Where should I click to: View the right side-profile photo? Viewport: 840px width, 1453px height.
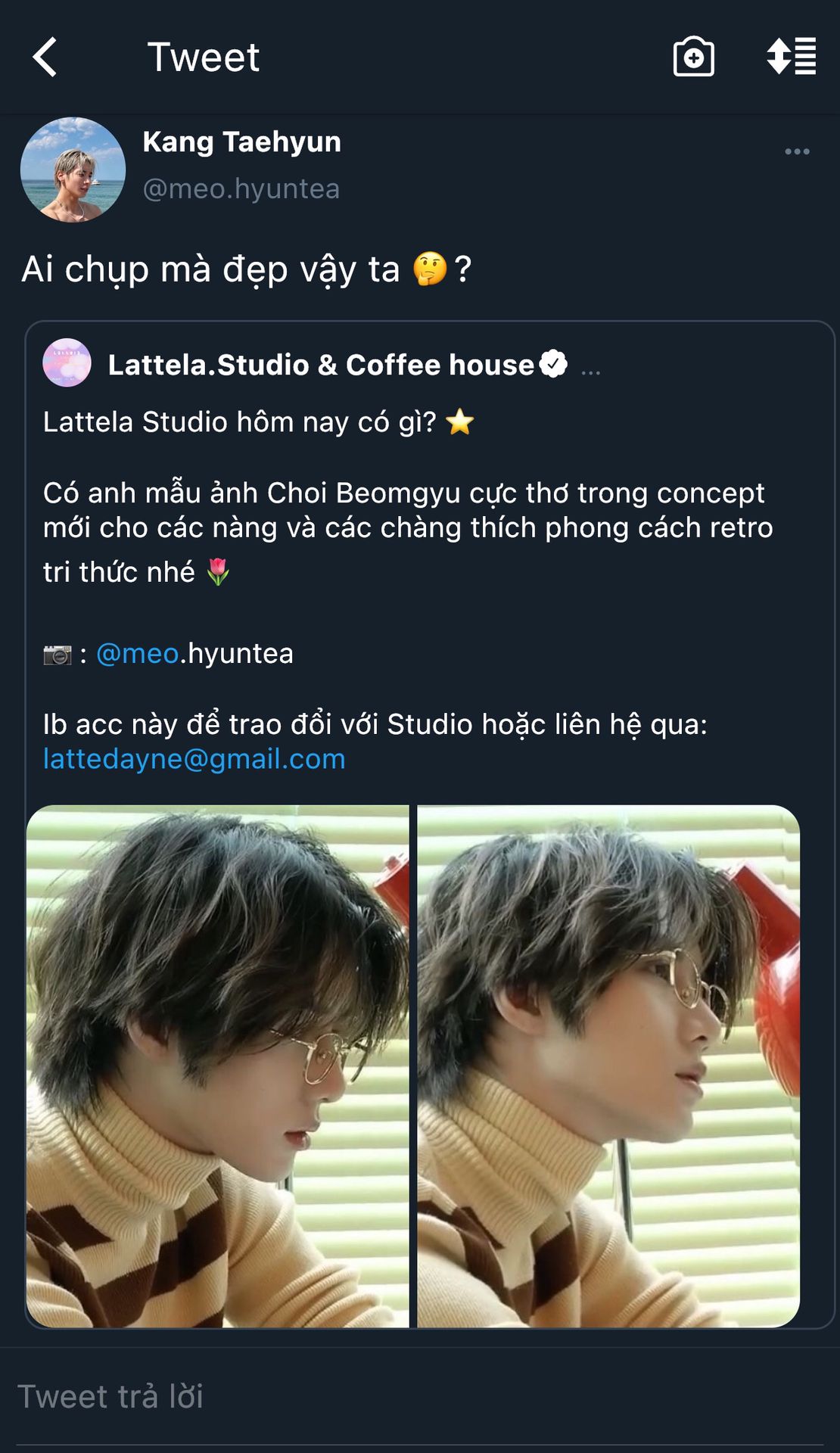tap(608, 1066)
